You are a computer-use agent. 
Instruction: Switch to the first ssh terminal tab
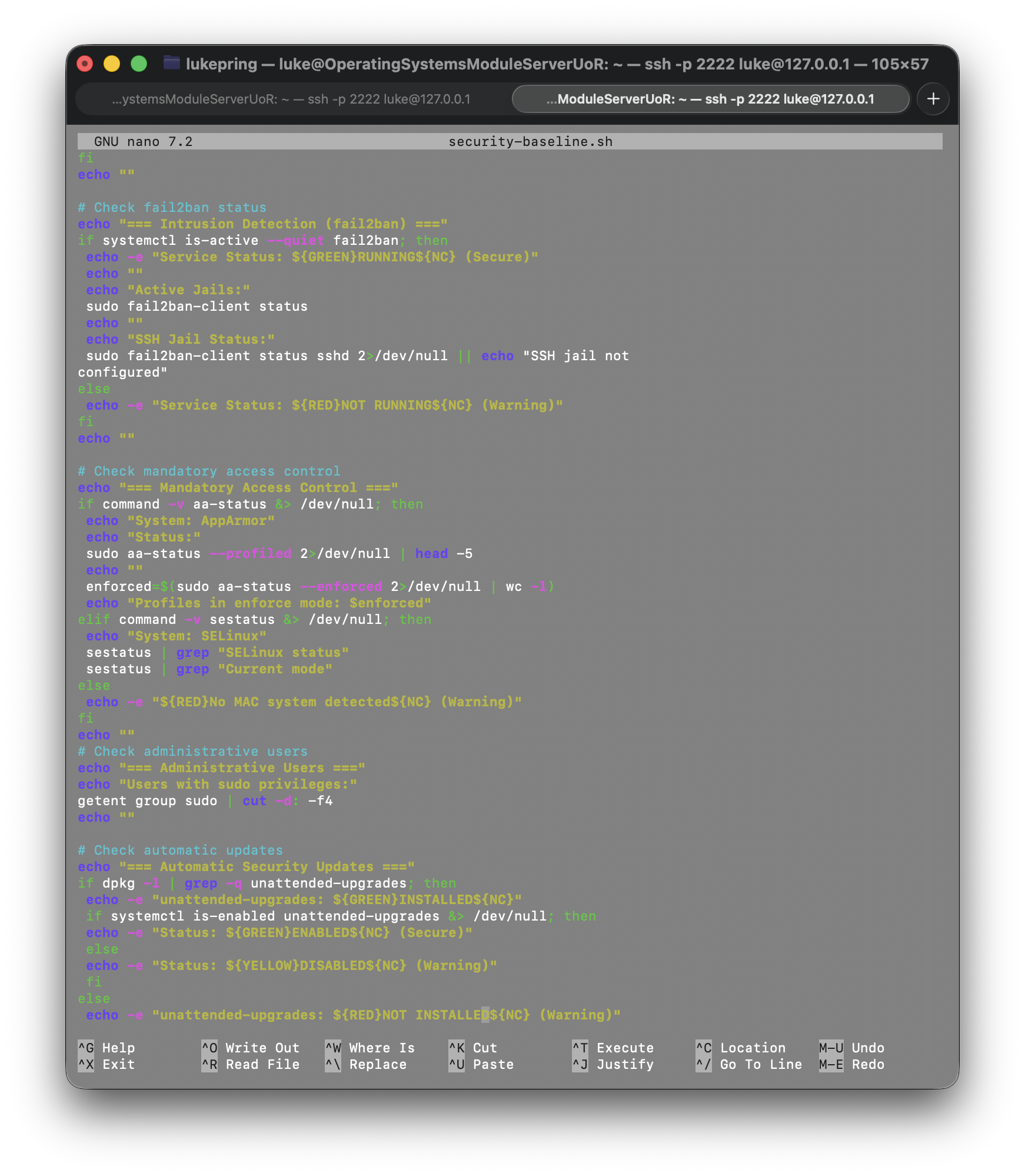291,99
